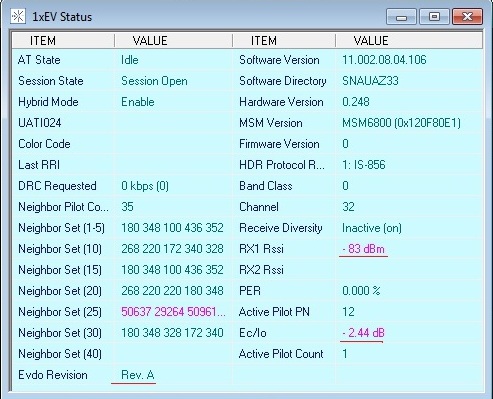Select the Session Open value

[x=154, y=81]
